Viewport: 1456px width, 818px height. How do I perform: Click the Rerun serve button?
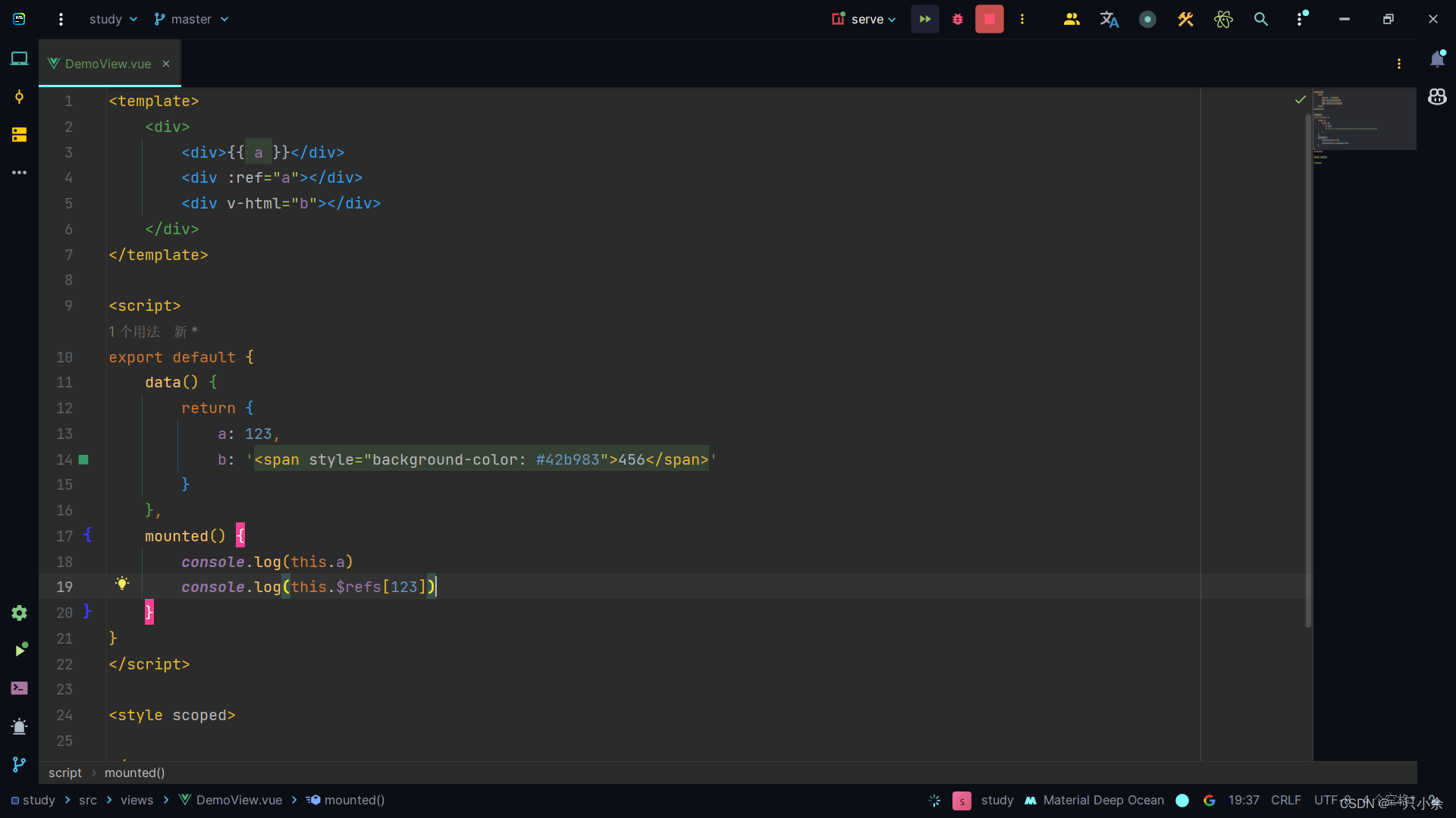[x=924, y=19]
